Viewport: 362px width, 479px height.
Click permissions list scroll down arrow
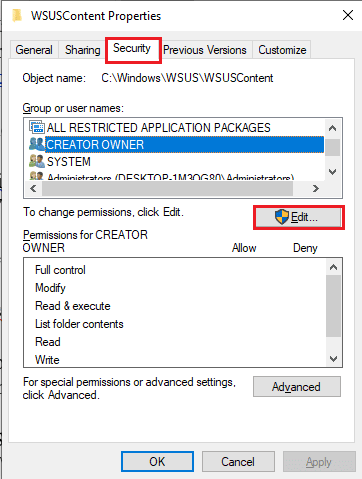click(333, 359)
